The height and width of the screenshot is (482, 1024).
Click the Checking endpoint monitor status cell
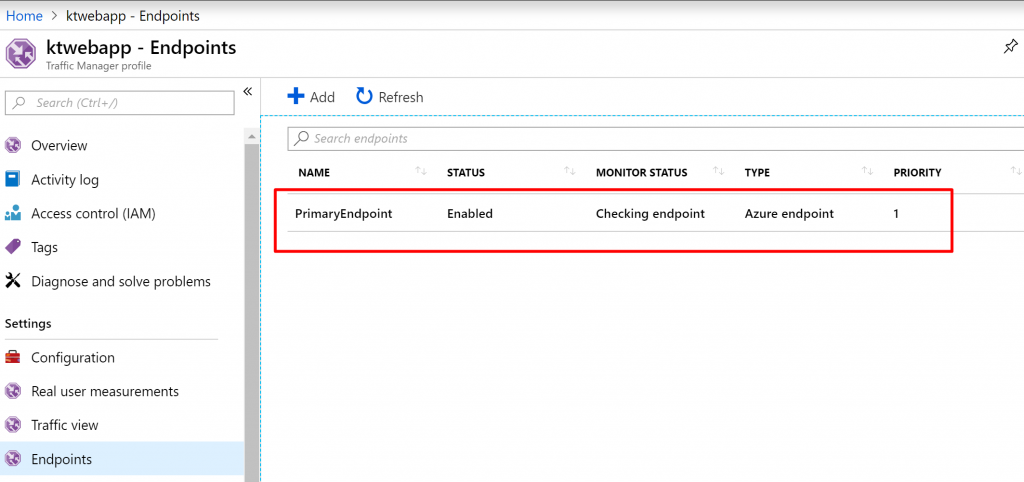click(x=650, y=214)
